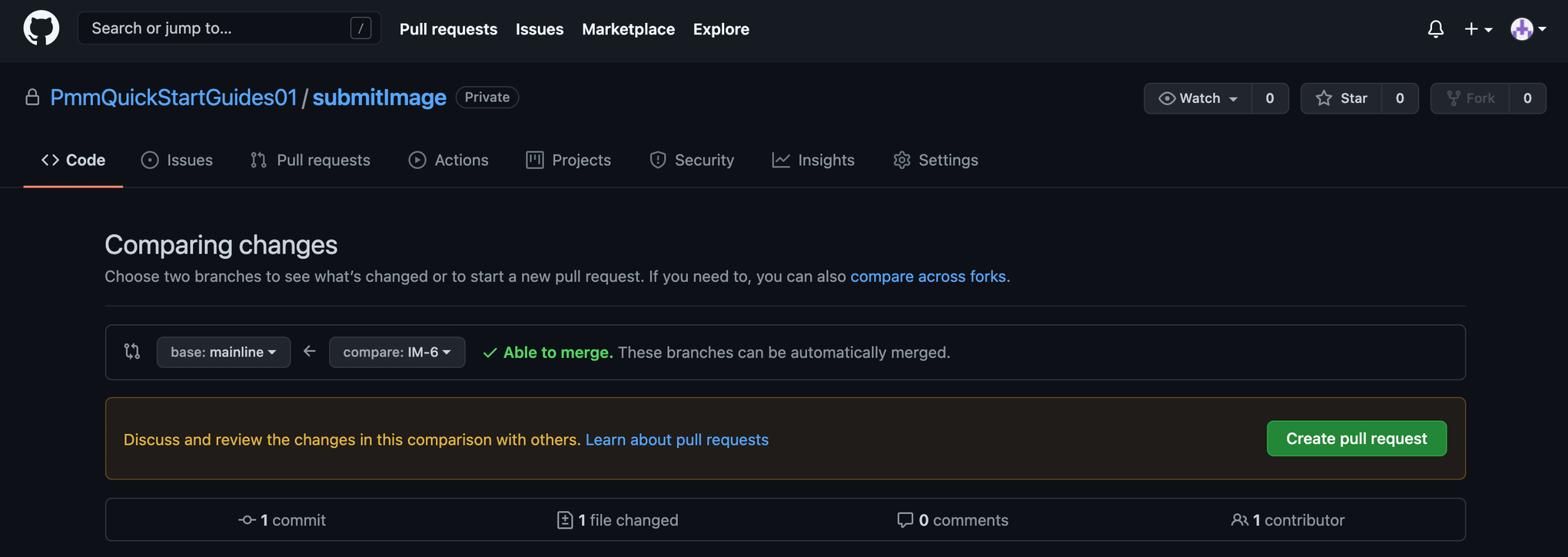Focus the Search or jump to field

click(x=215, y=28)
